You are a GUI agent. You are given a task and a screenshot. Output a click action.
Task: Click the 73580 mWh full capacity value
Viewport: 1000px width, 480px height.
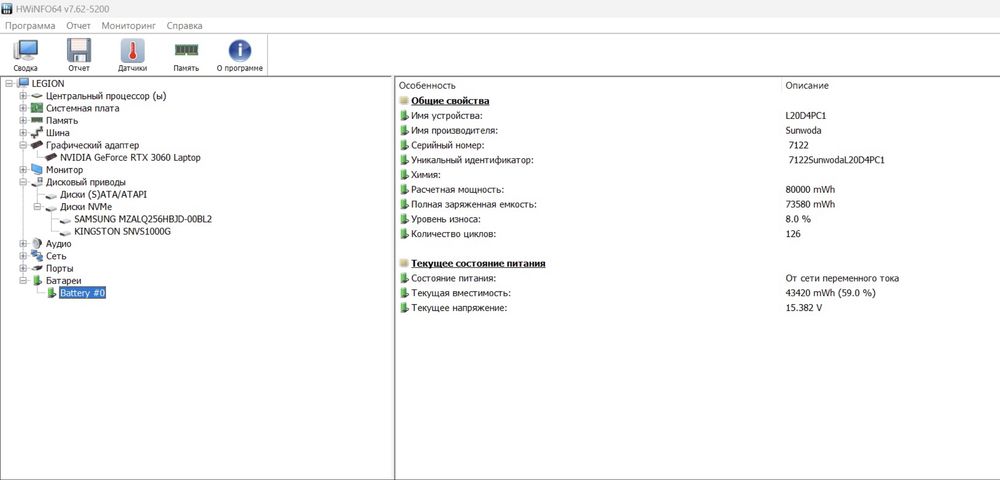click(810, 205)
